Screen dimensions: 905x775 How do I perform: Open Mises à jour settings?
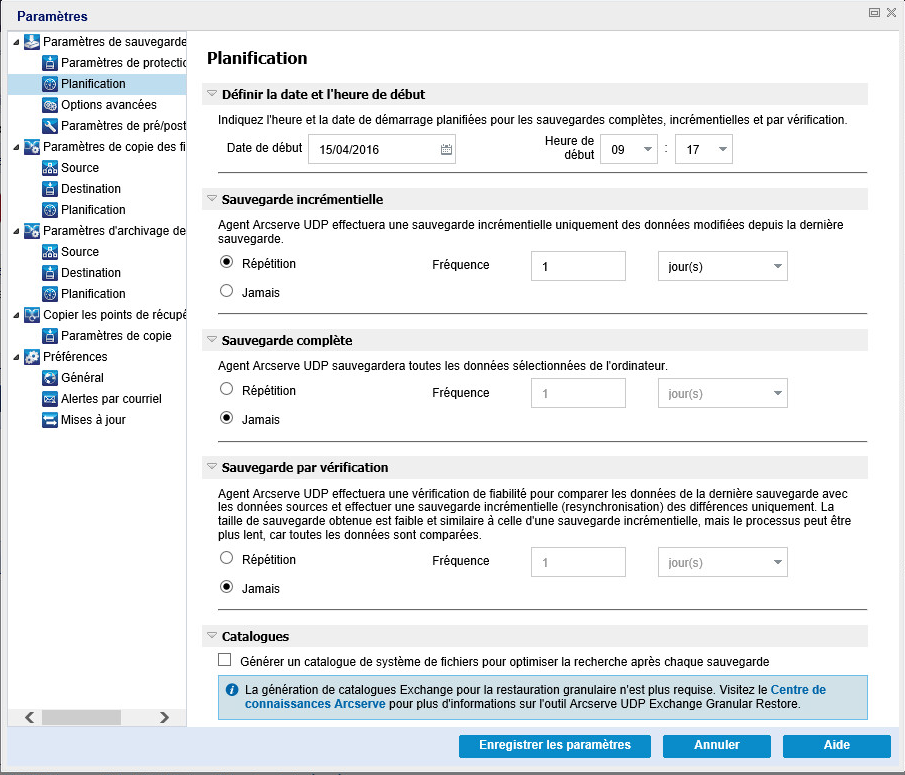click(93, 420)
